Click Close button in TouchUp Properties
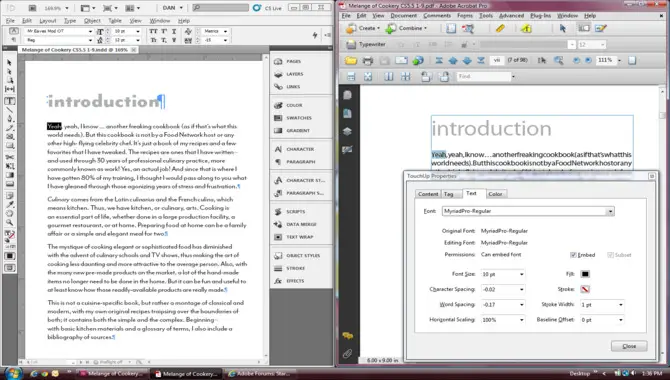670x380 pixels. coord(629,346)
